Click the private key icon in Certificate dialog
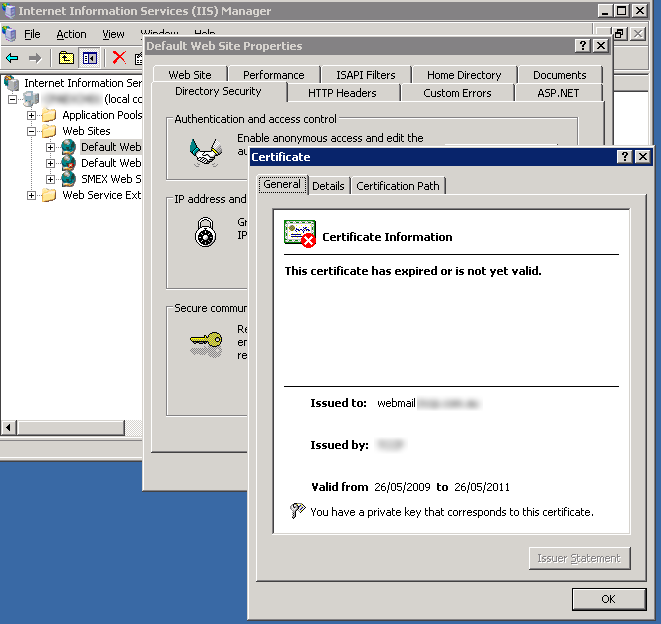The image size is (661, 624). pyautogui.click(x=298, y=511)
